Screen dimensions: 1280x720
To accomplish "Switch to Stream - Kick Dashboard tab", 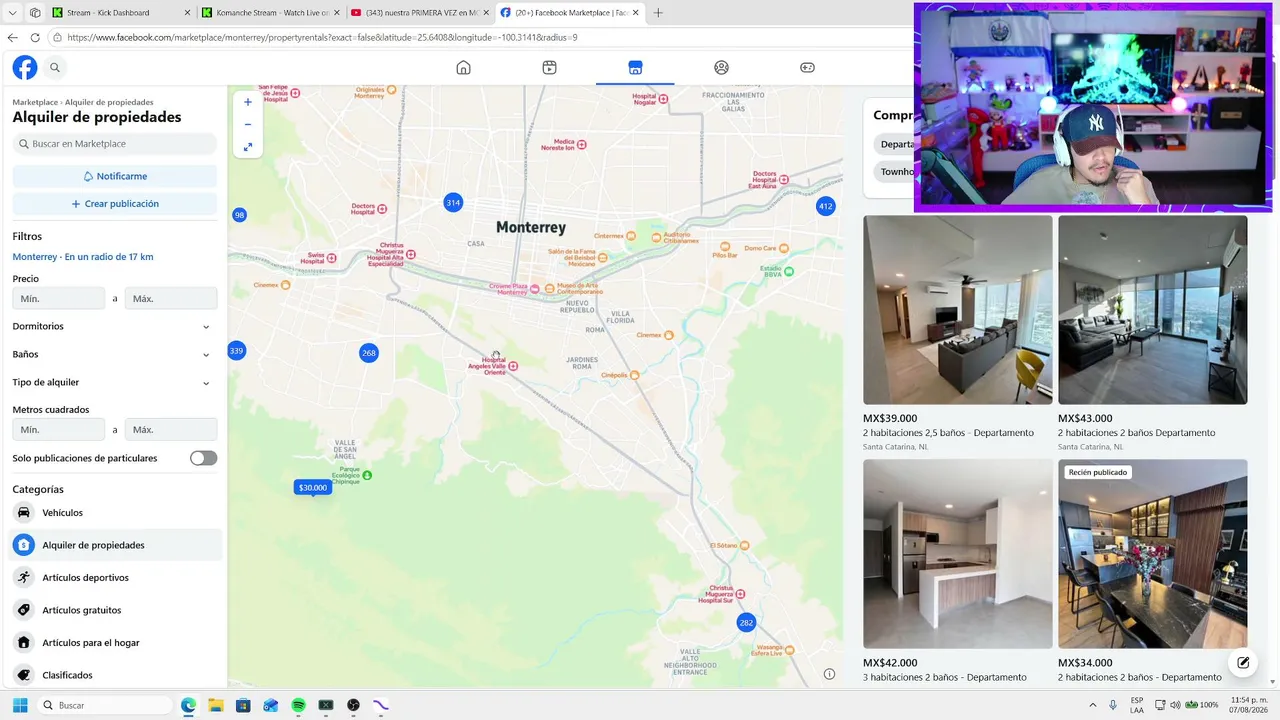I will click(x=122, y=13).
